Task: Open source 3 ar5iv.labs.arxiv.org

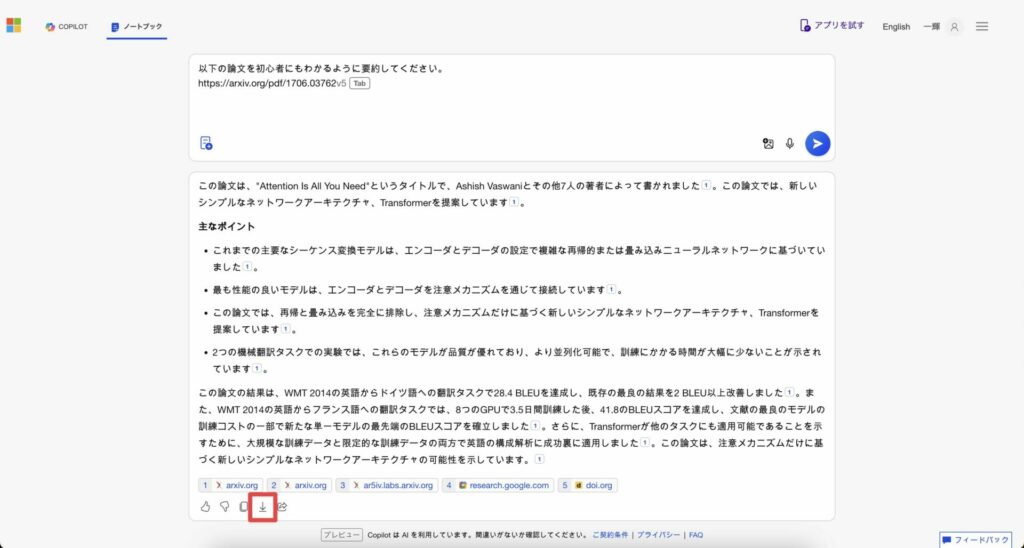Action: pyautogui.click(x=387, y=485)
